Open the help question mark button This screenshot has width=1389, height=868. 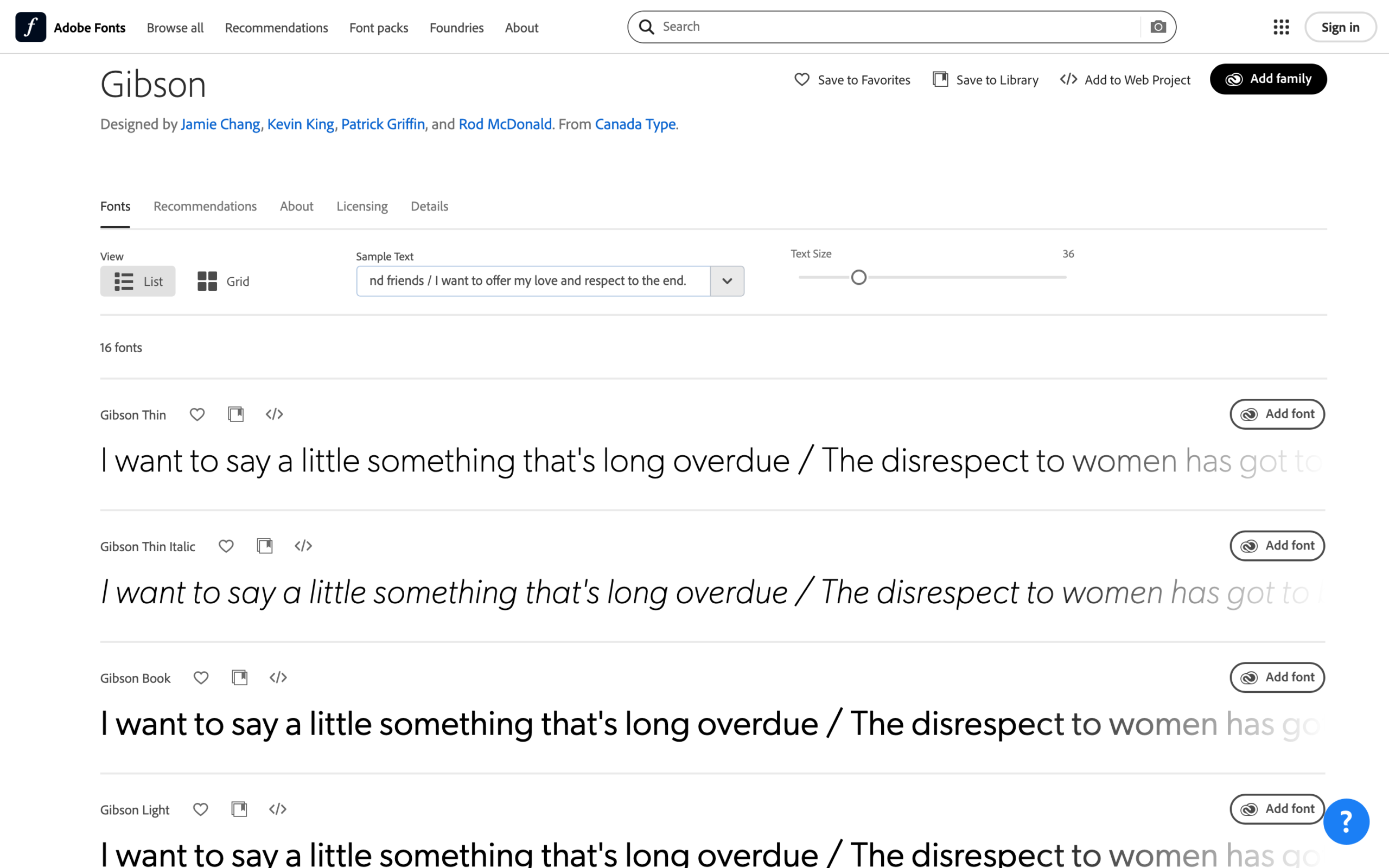1346,821
